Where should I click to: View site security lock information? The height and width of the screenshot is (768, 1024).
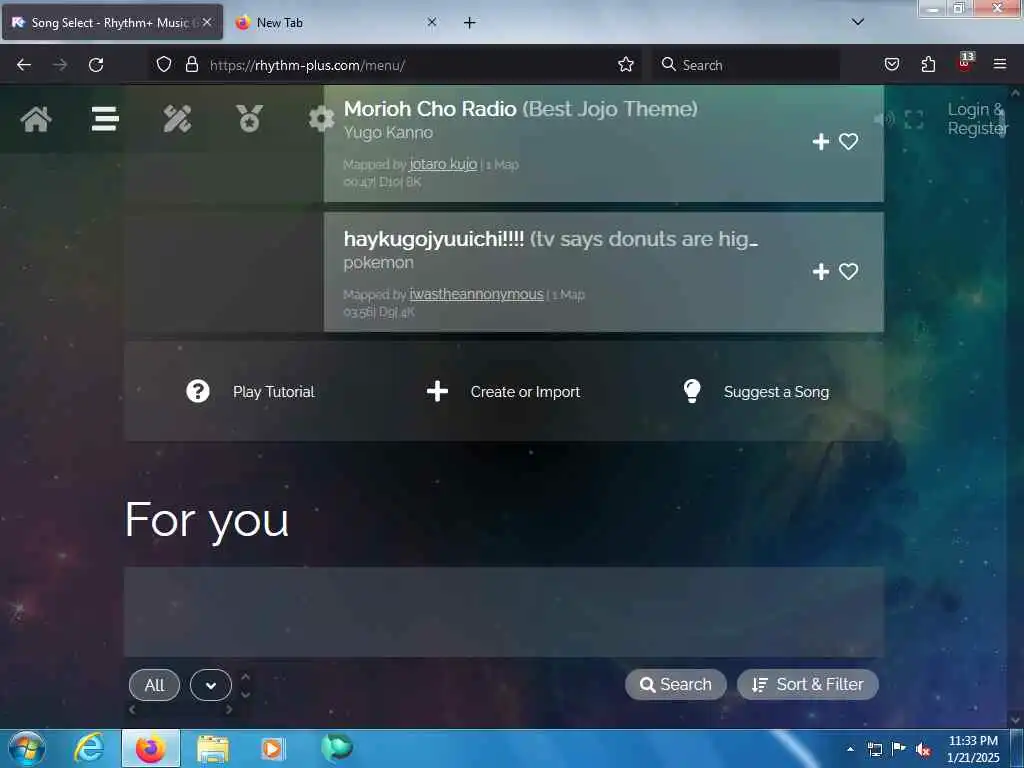point(191,65)
